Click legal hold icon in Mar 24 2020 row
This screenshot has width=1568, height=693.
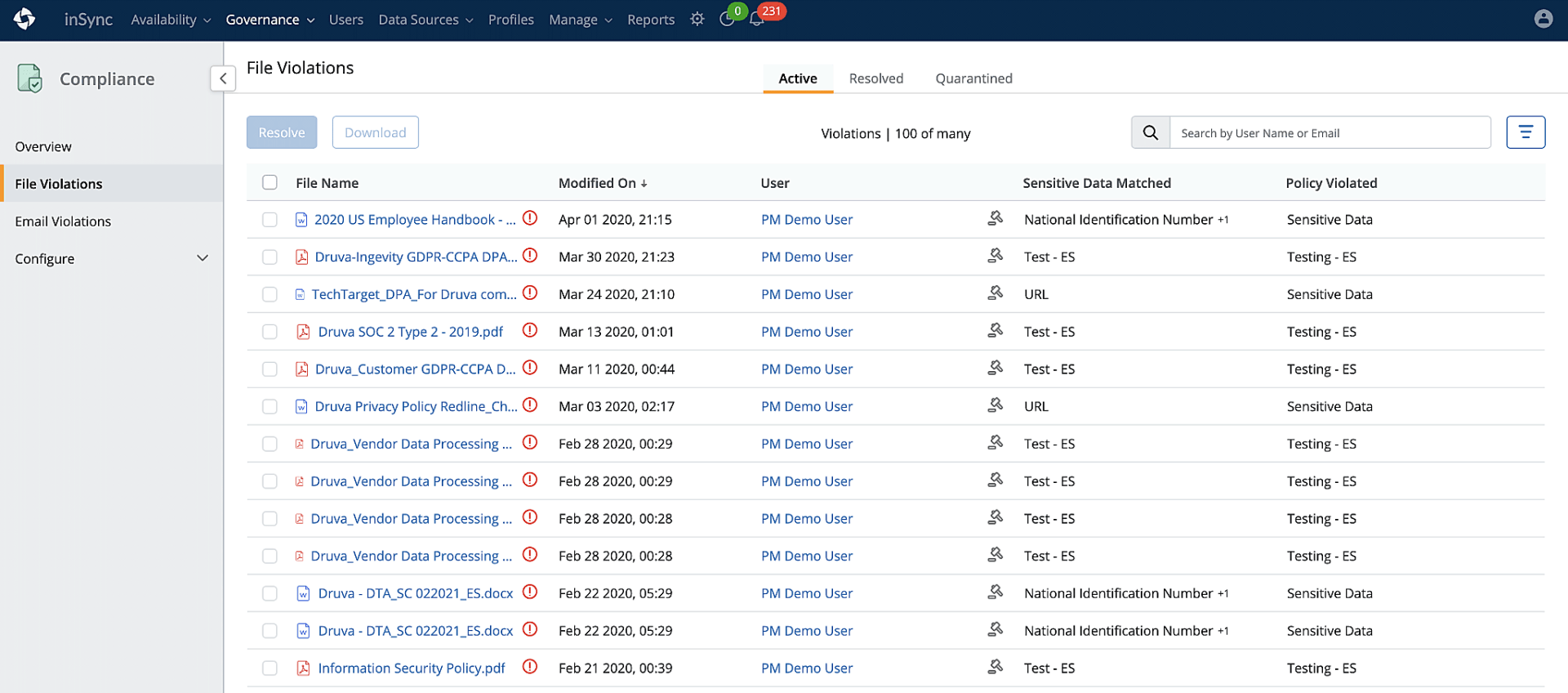(995, 293)
